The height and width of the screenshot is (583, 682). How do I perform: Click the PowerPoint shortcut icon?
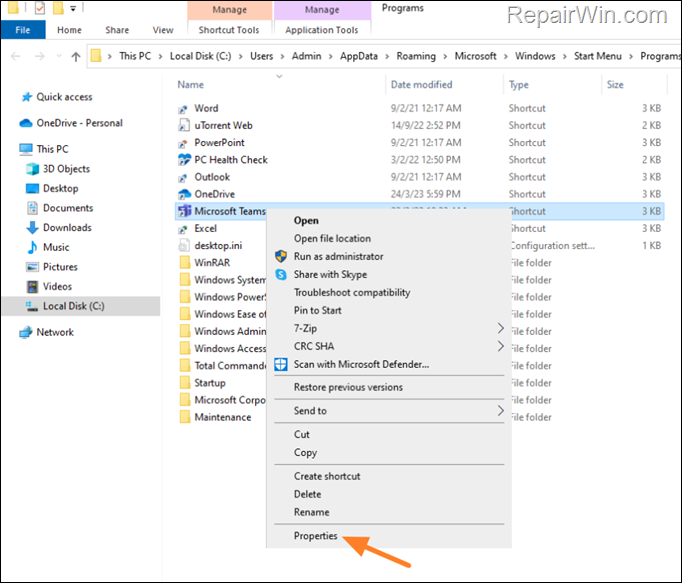click(x=184, y=143)
